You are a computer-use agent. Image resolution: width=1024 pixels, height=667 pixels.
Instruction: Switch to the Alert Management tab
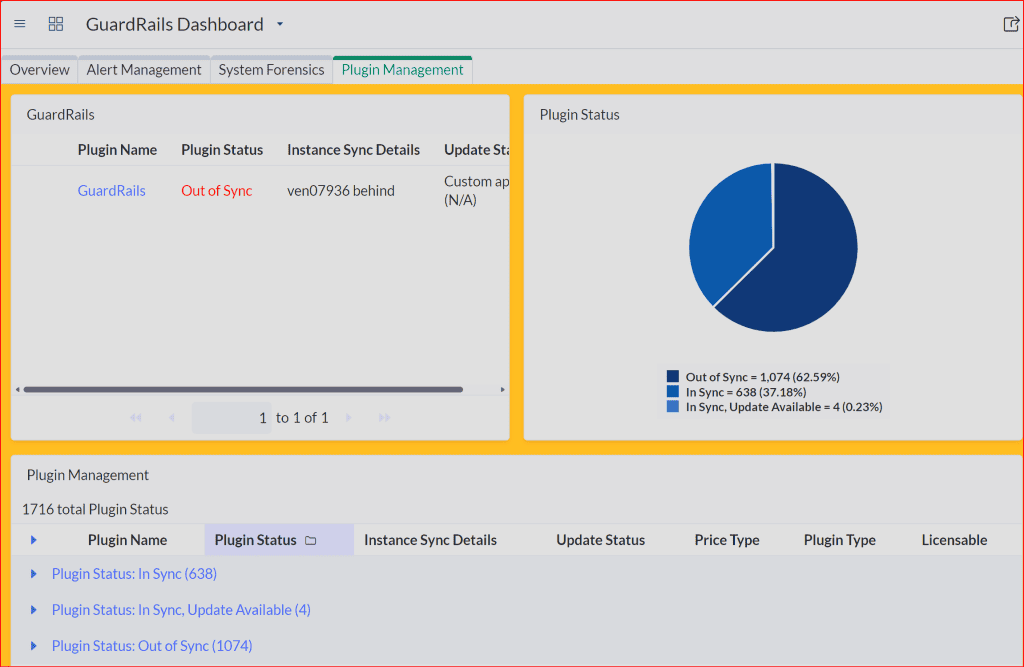(144, 70)
